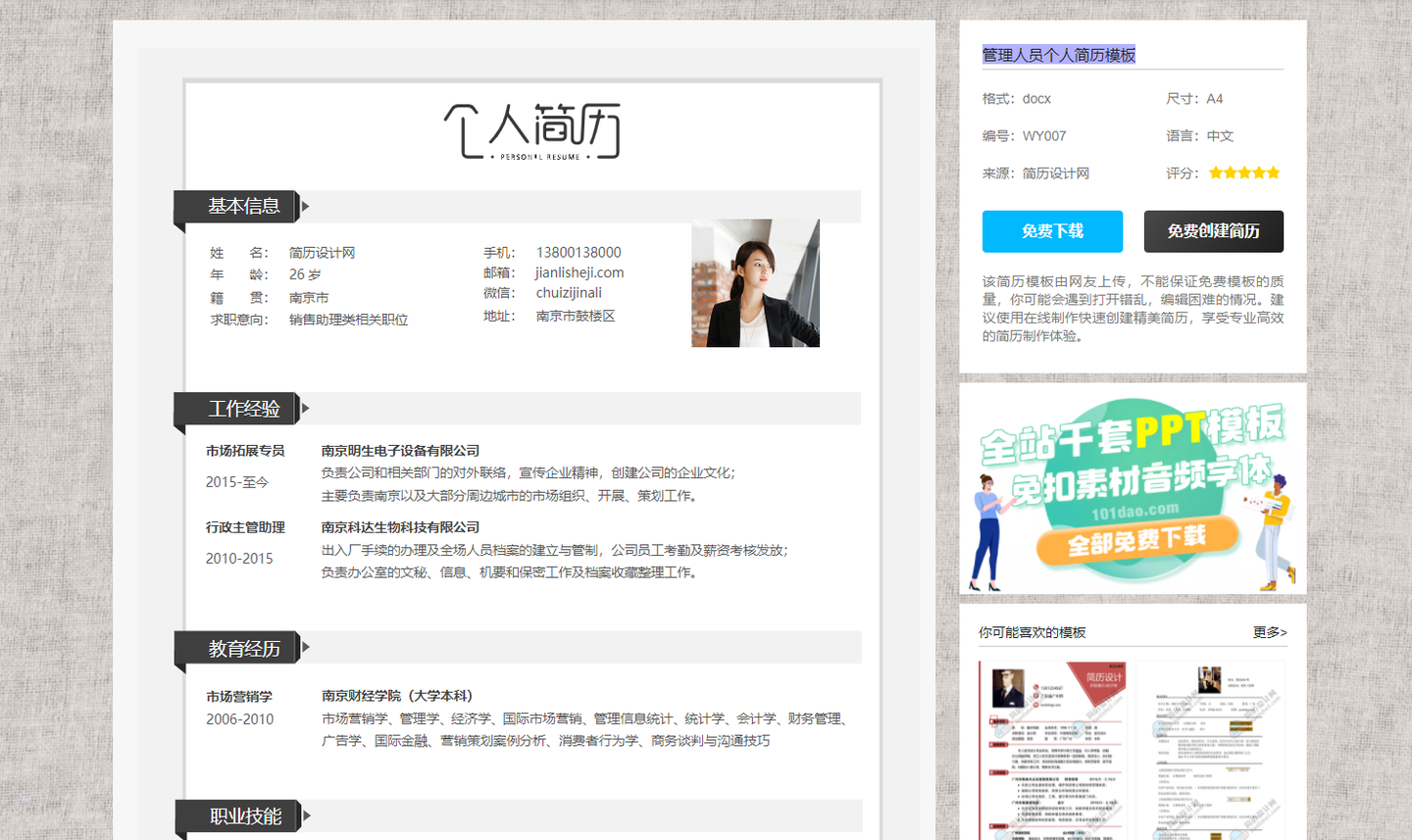The height and width of the screenshot is (840, 1412).
Task: Click the 南京科达生物科技有限公司 company name
Action: coord(400,527)
